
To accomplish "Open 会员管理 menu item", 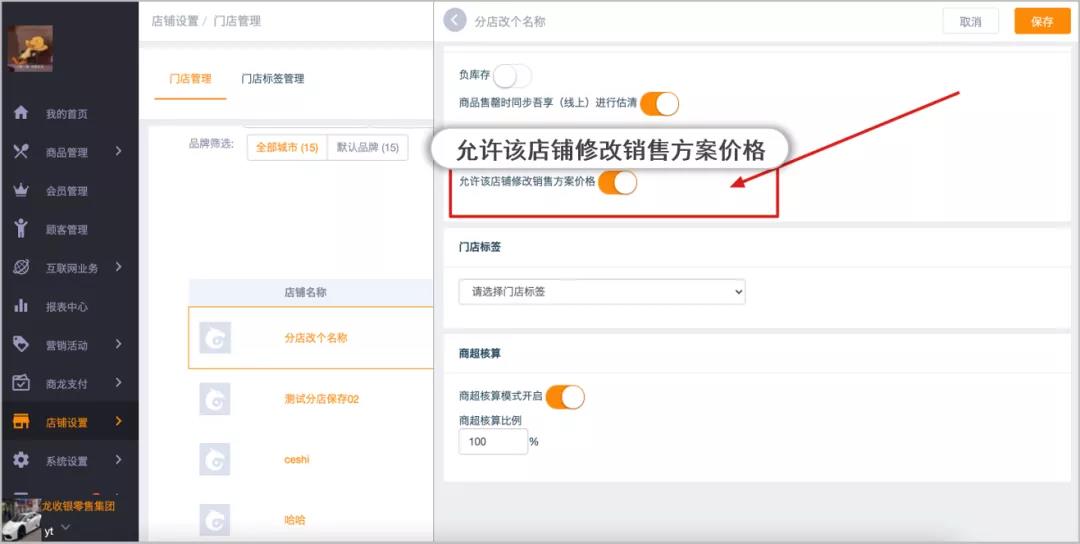I will coord(67,191).
